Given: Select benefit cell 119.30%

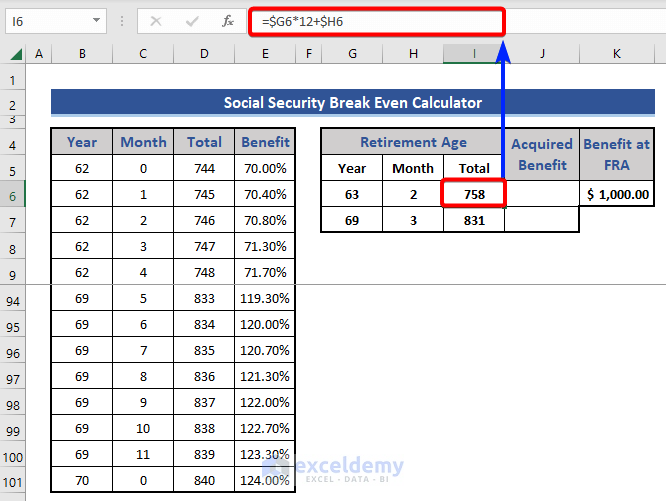Looking at the screenshot, I should tap(265, 298).
